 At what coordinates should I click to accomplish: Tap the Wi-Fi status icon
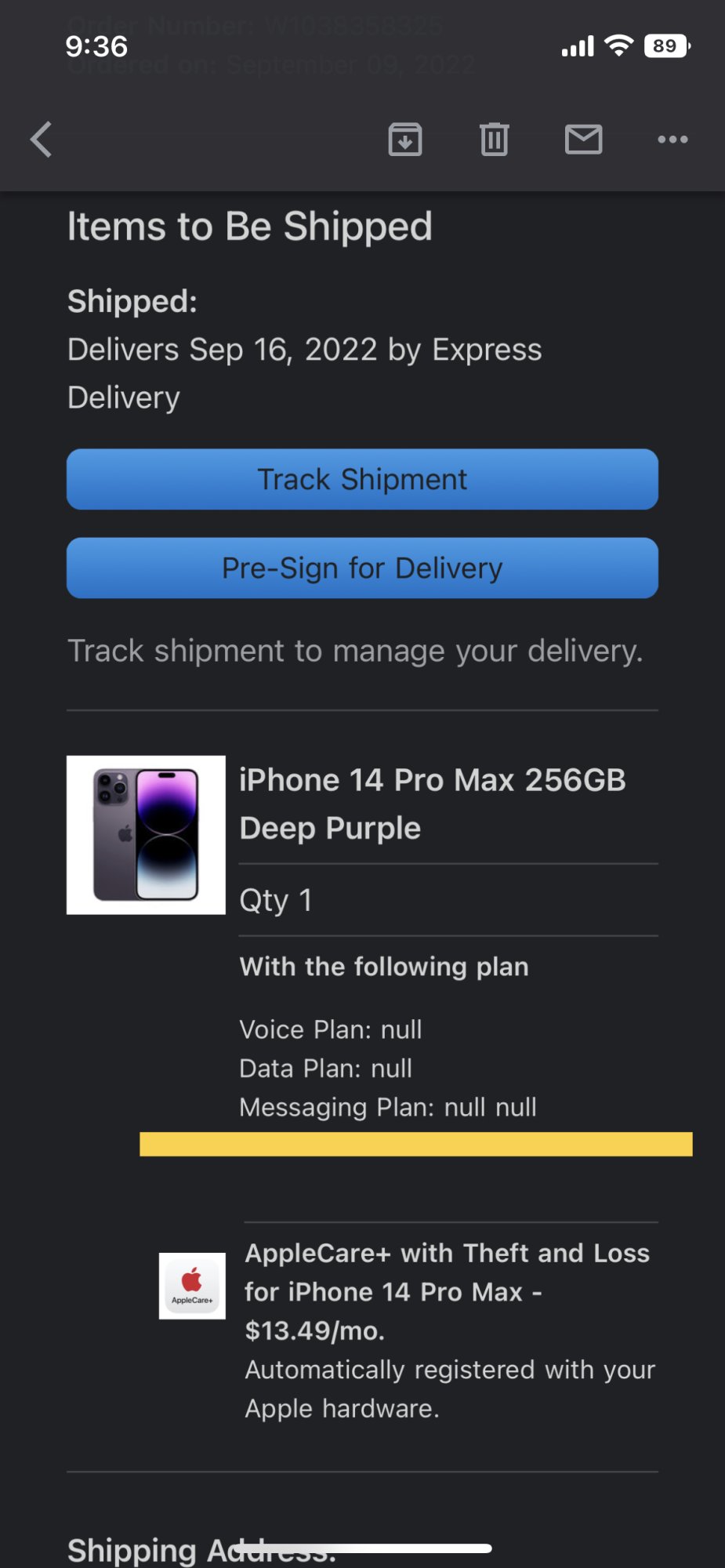pos(619,46)
